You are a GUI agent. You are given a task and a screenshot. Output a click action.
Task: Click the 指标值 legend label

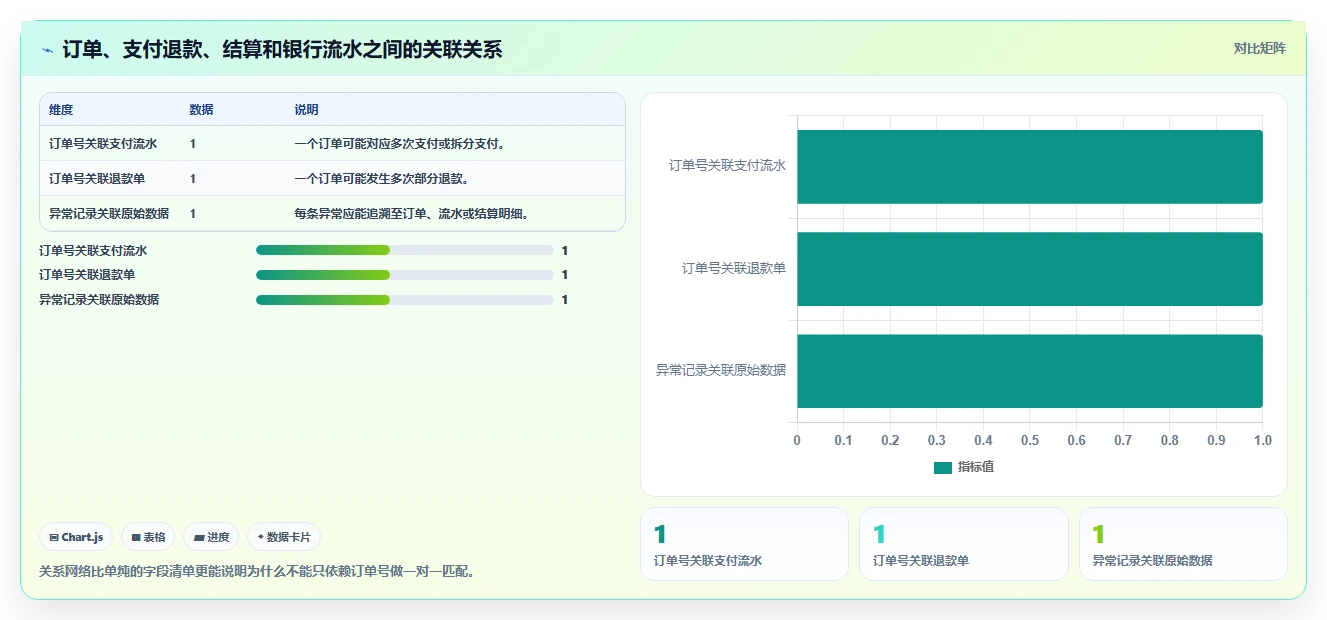(x=976, y=467)
